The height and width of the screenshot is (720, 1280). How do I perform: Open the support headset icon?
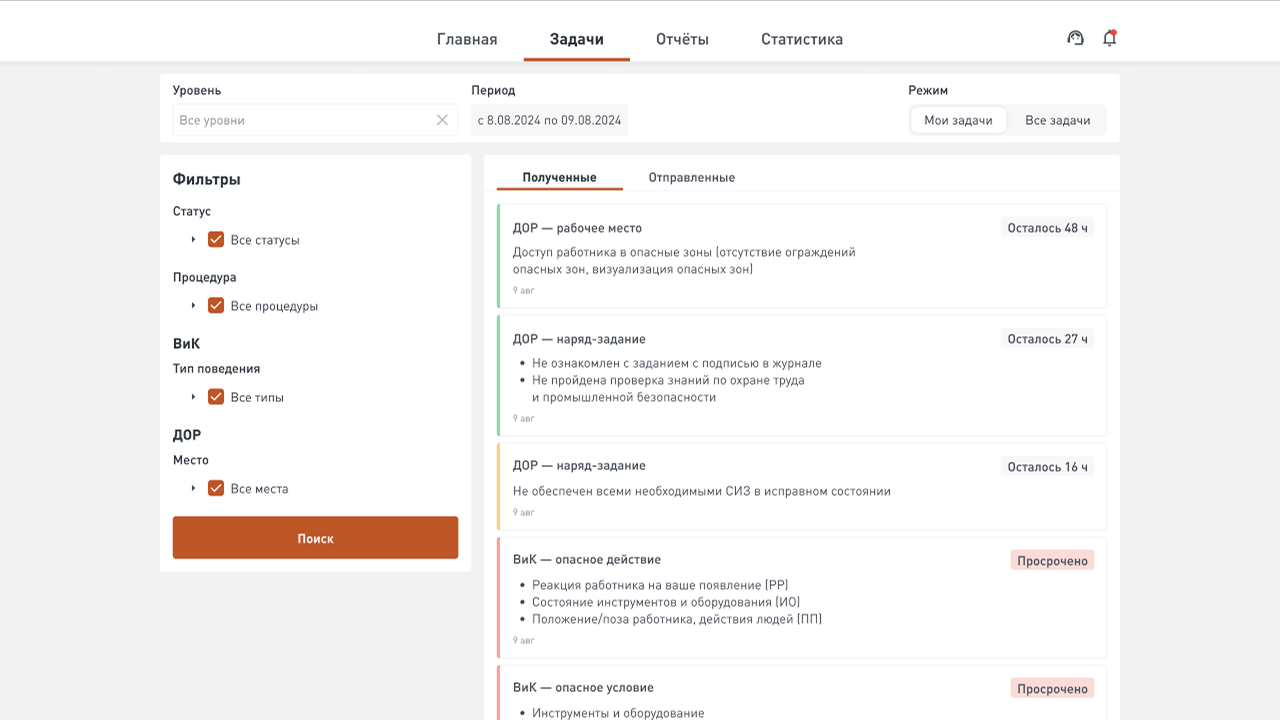coord(1076,38)
